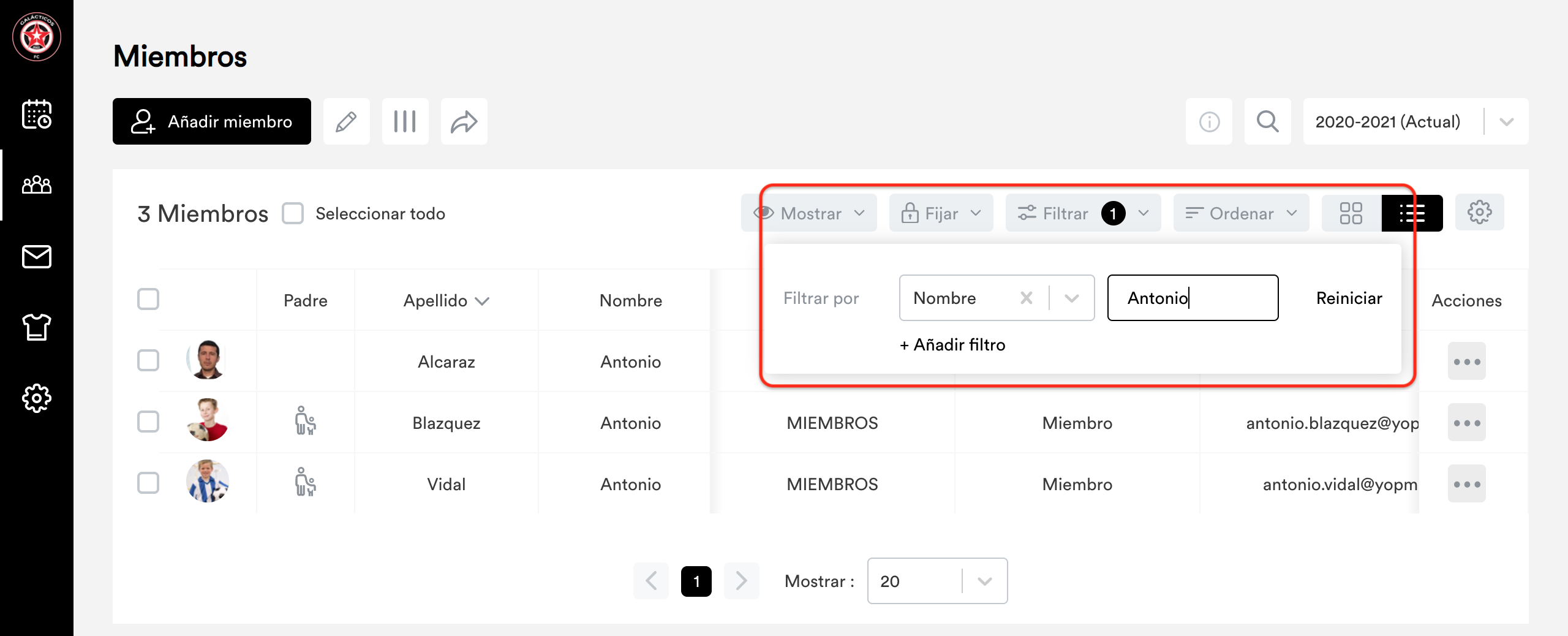Open Vidal's profile photo

[x=208, y=482]
